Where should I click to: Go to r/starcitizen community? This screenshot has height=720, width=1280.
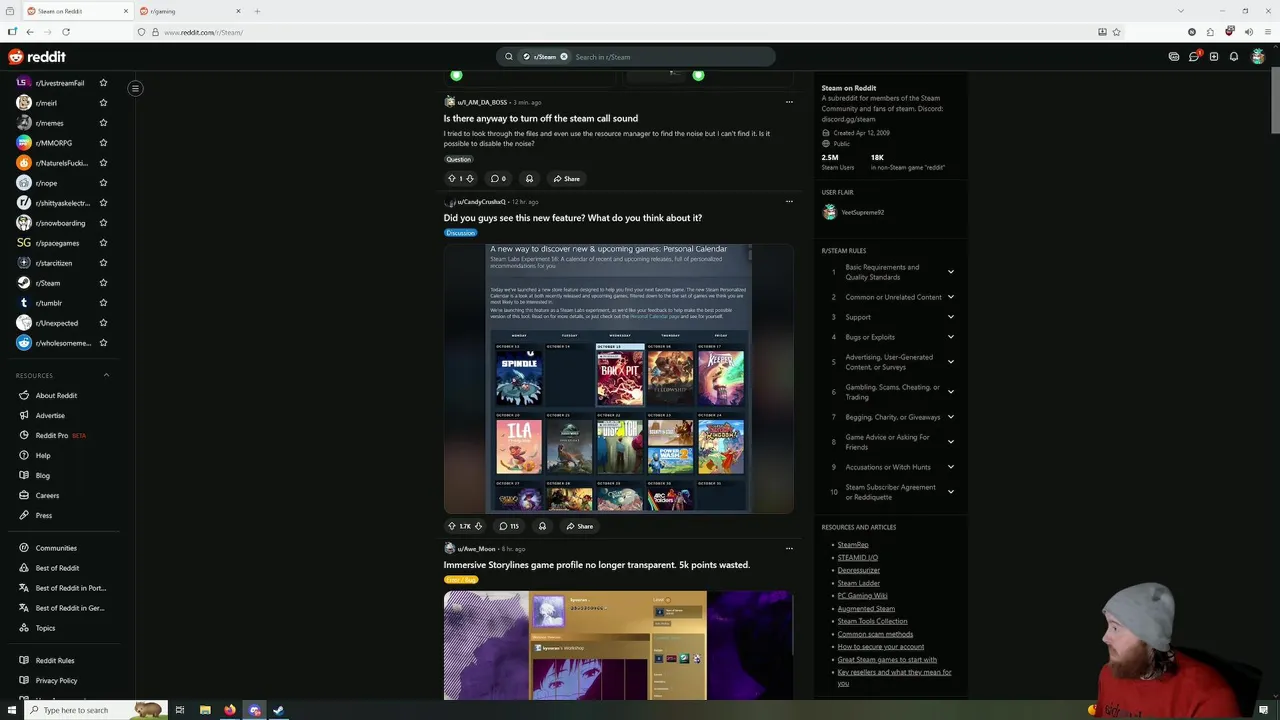click(54, 263)
